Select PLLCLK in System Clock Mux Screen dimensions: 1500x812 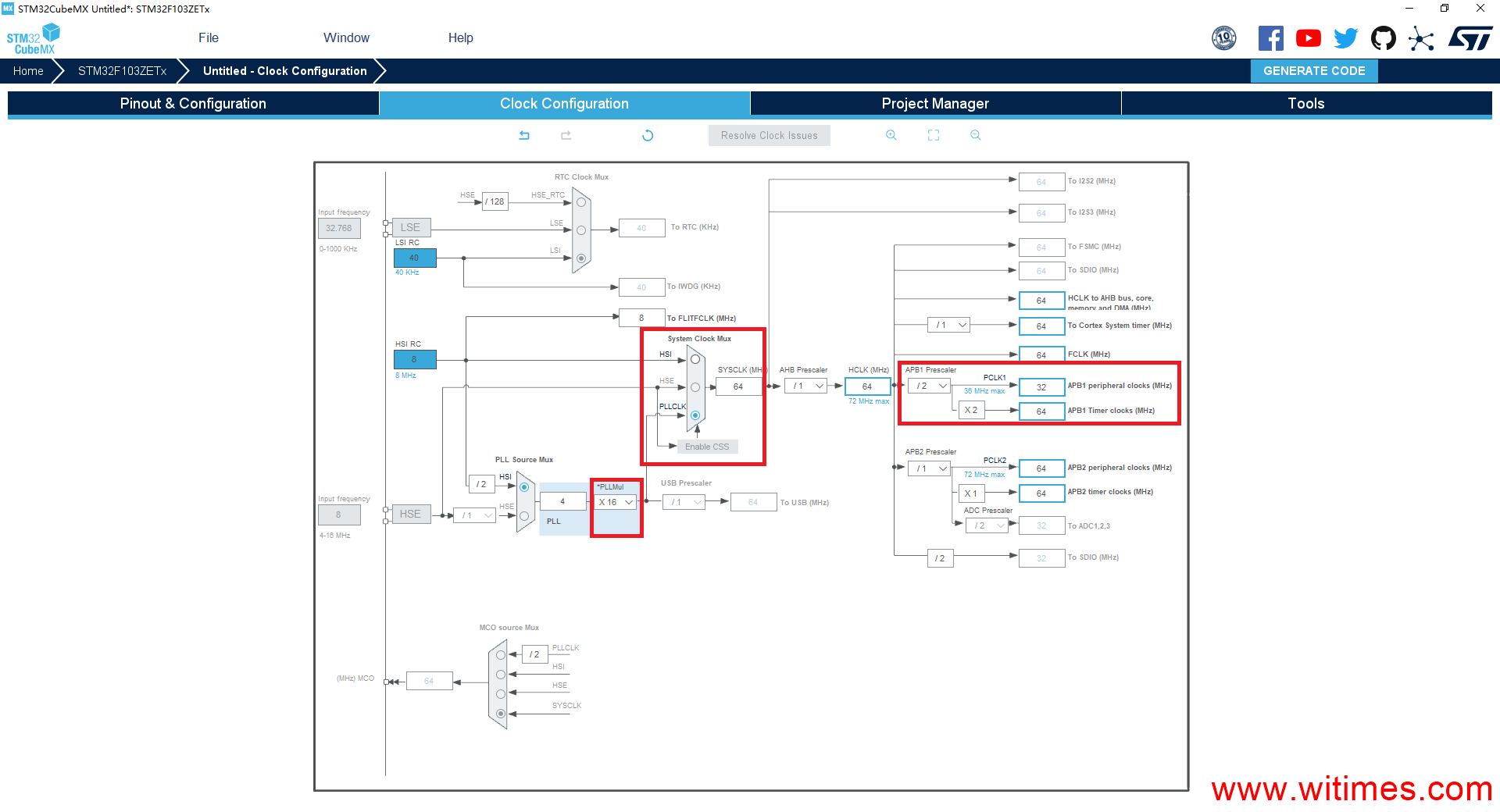pos(695,415)
